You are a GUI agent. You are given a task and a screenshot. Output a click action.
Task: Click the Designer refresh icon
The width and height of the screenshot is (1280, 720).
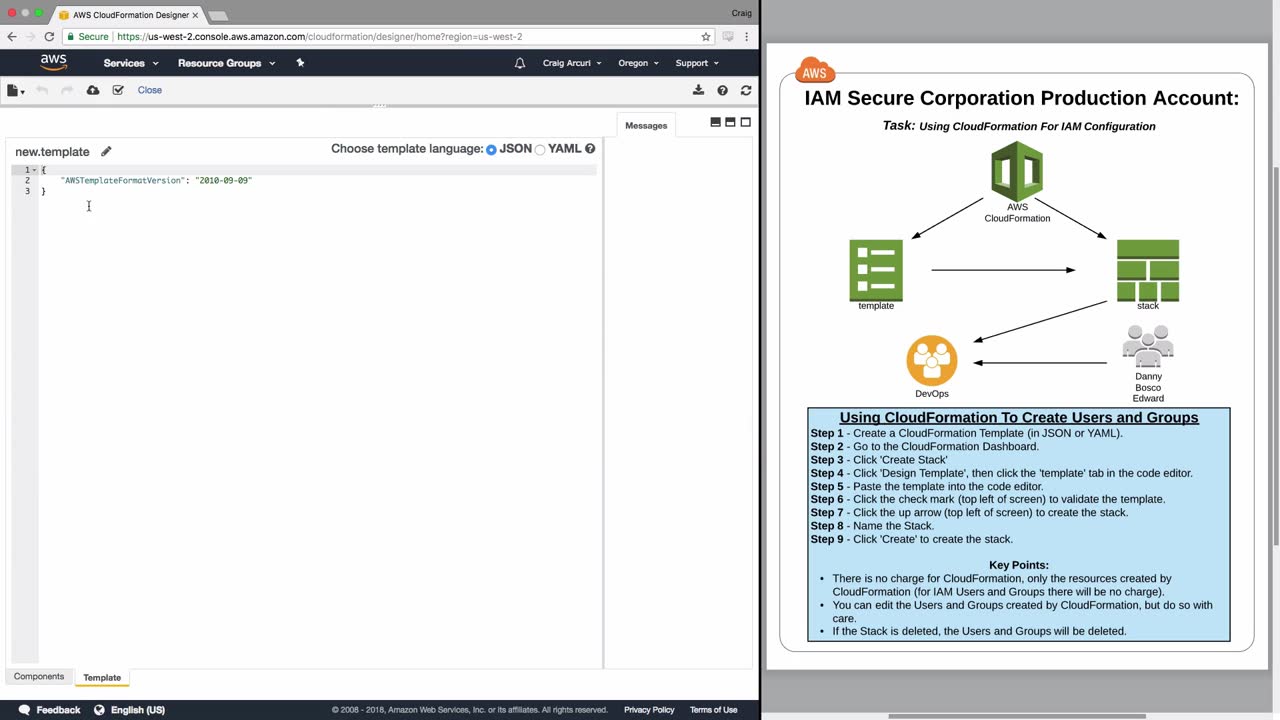click(x=746, y=90)
